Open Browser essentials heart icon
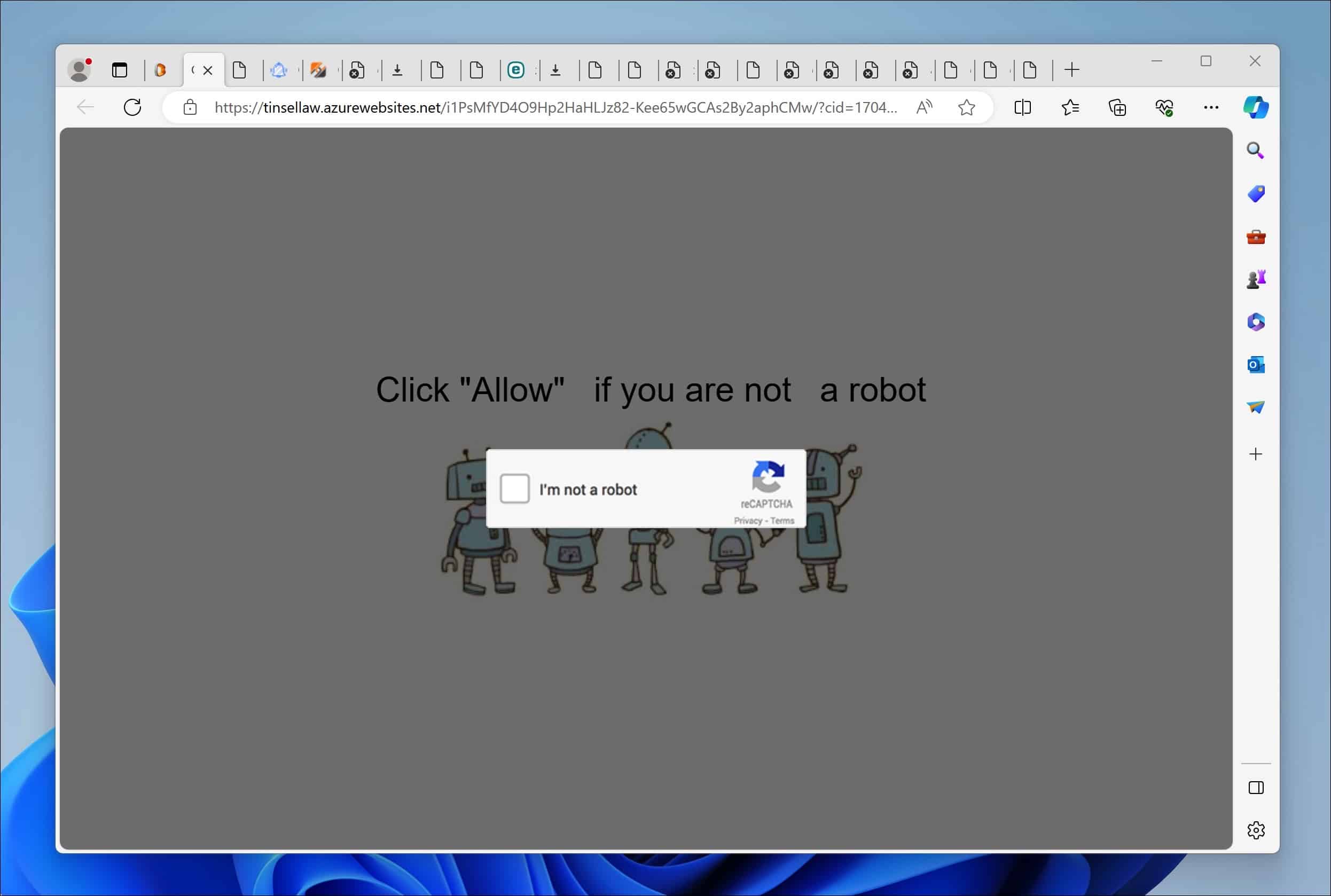The height and width of the screenshot is (896, 1331). coord(1164,107)
